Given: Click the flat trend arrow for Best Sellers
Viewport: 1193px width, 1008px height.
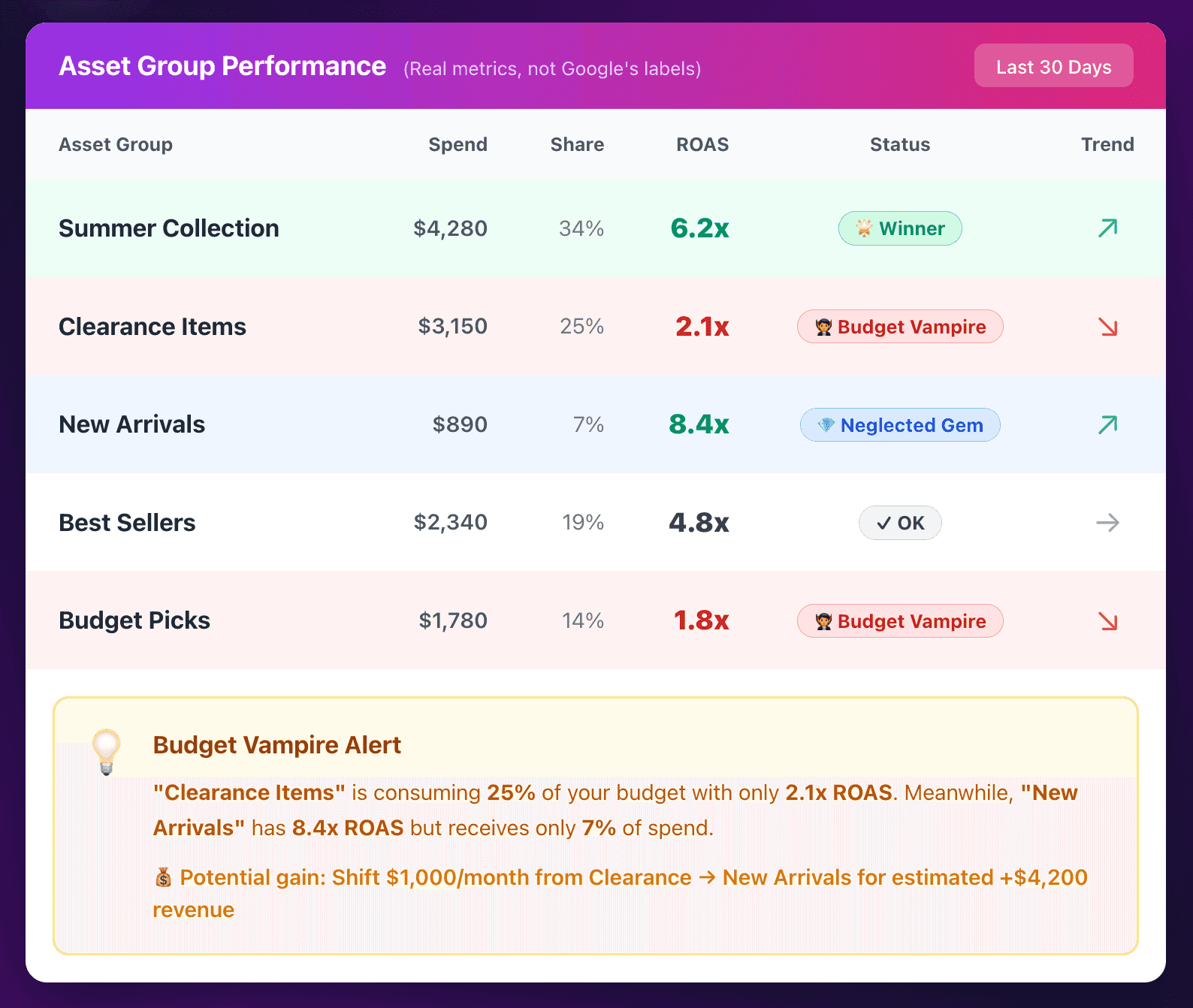Looking at the screenshot, I should [x=1107, y=523].
